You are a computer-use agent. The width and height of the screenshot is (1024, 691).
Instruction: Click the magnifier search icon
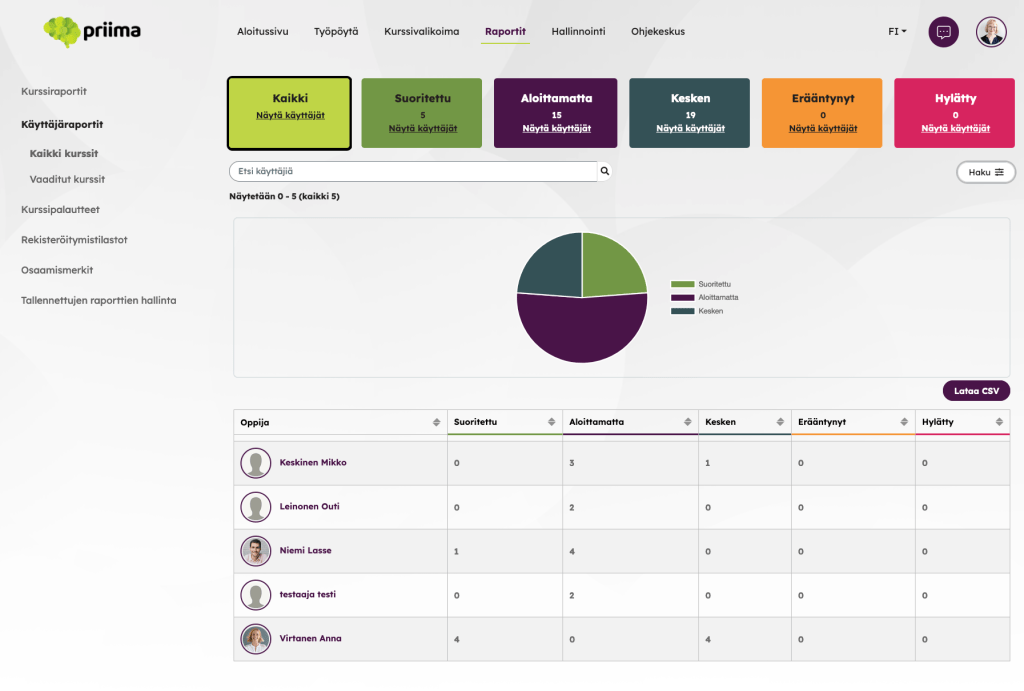pyautogui.click(x=604, y=172)
